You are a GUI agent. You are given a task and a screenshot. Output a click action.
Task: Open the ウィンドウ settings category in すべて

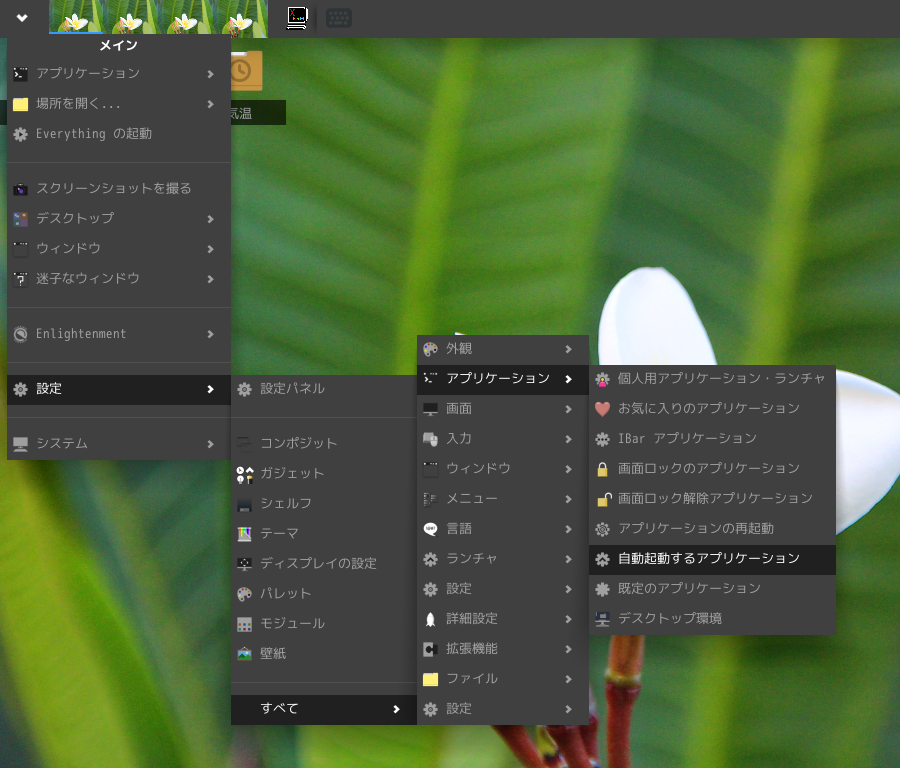point(503,469)
